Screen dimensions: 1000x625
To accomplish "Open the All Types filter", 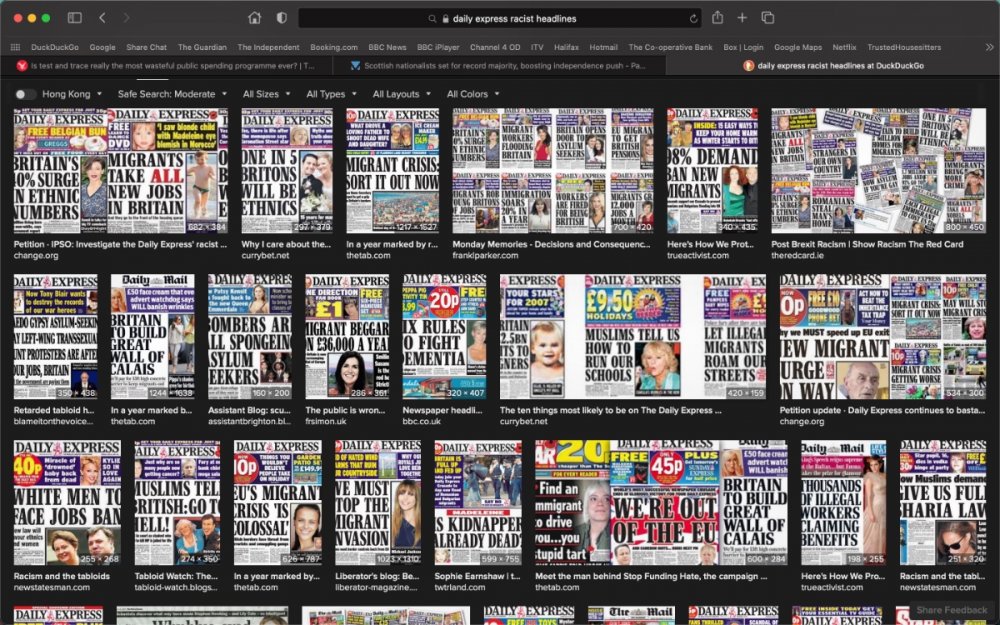I will coord(332,94).
